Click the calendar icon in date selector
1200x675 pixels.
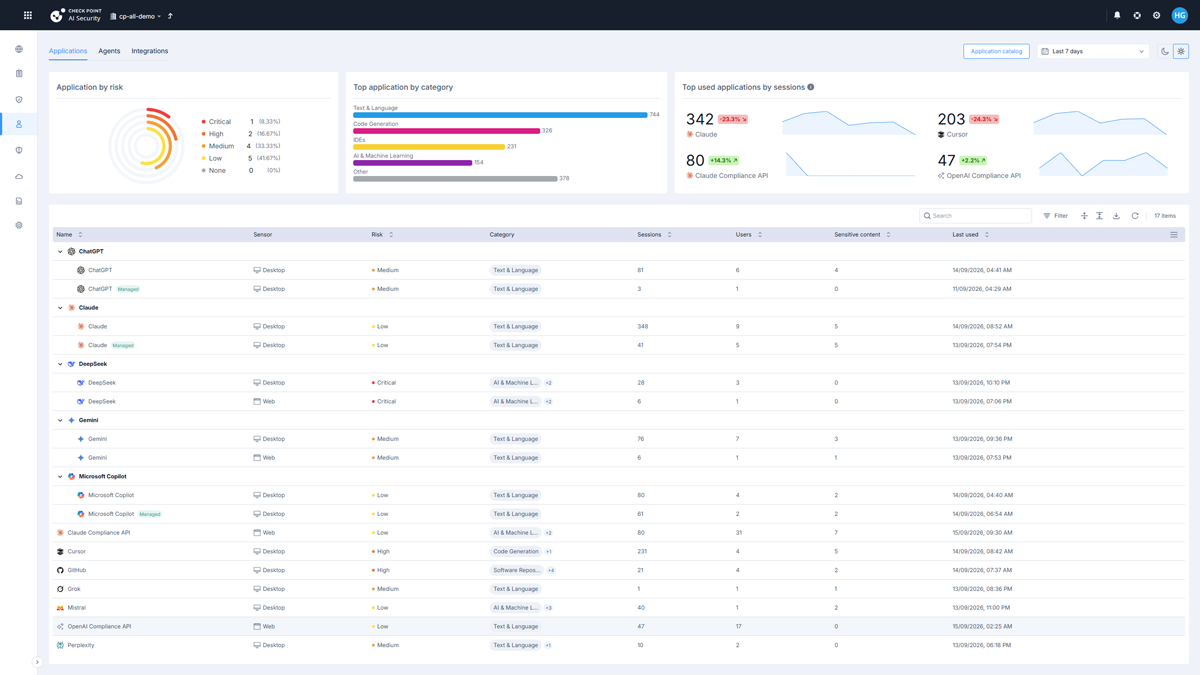[1045, 51]
